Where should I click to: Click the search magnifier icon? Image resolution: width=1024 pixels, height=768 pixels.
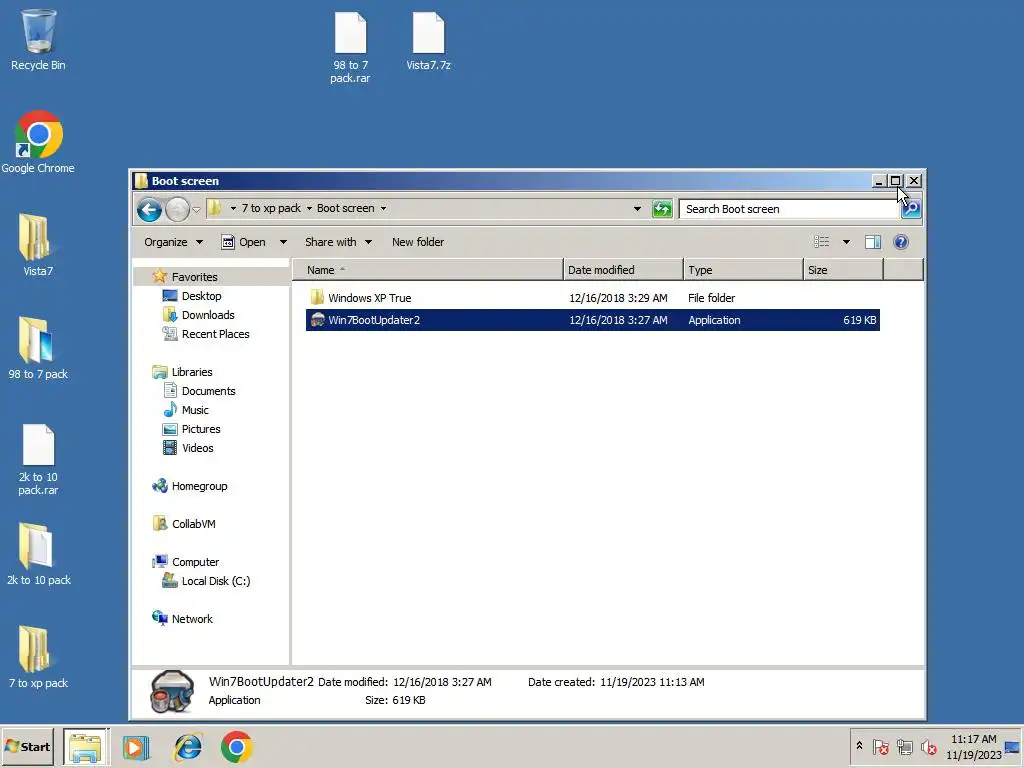coord(911,209)
